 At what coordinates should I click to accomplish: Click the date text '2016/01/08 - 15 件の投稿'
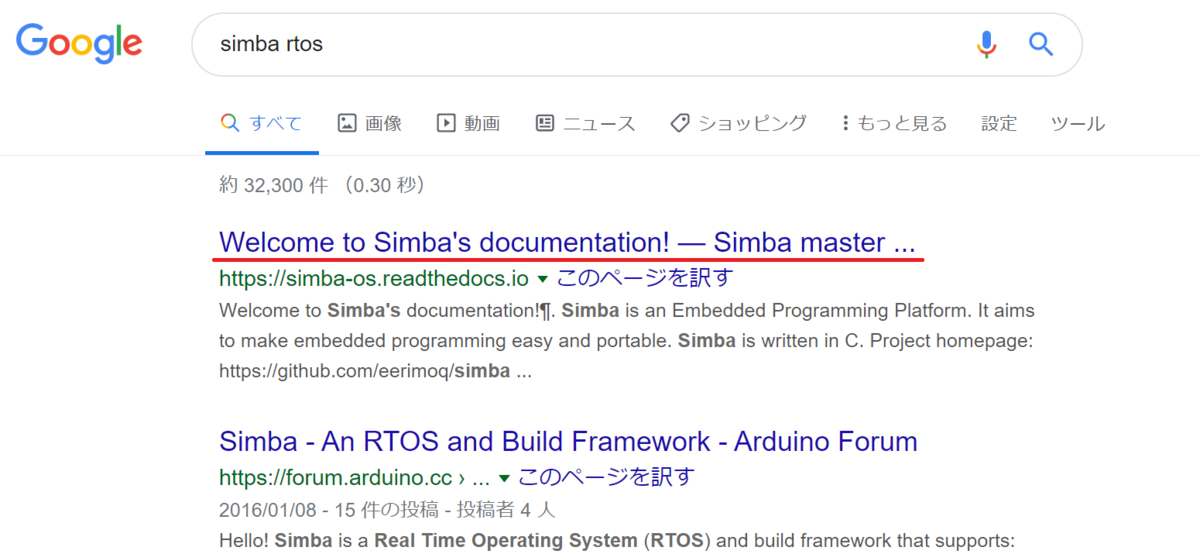tap(328, 509)
